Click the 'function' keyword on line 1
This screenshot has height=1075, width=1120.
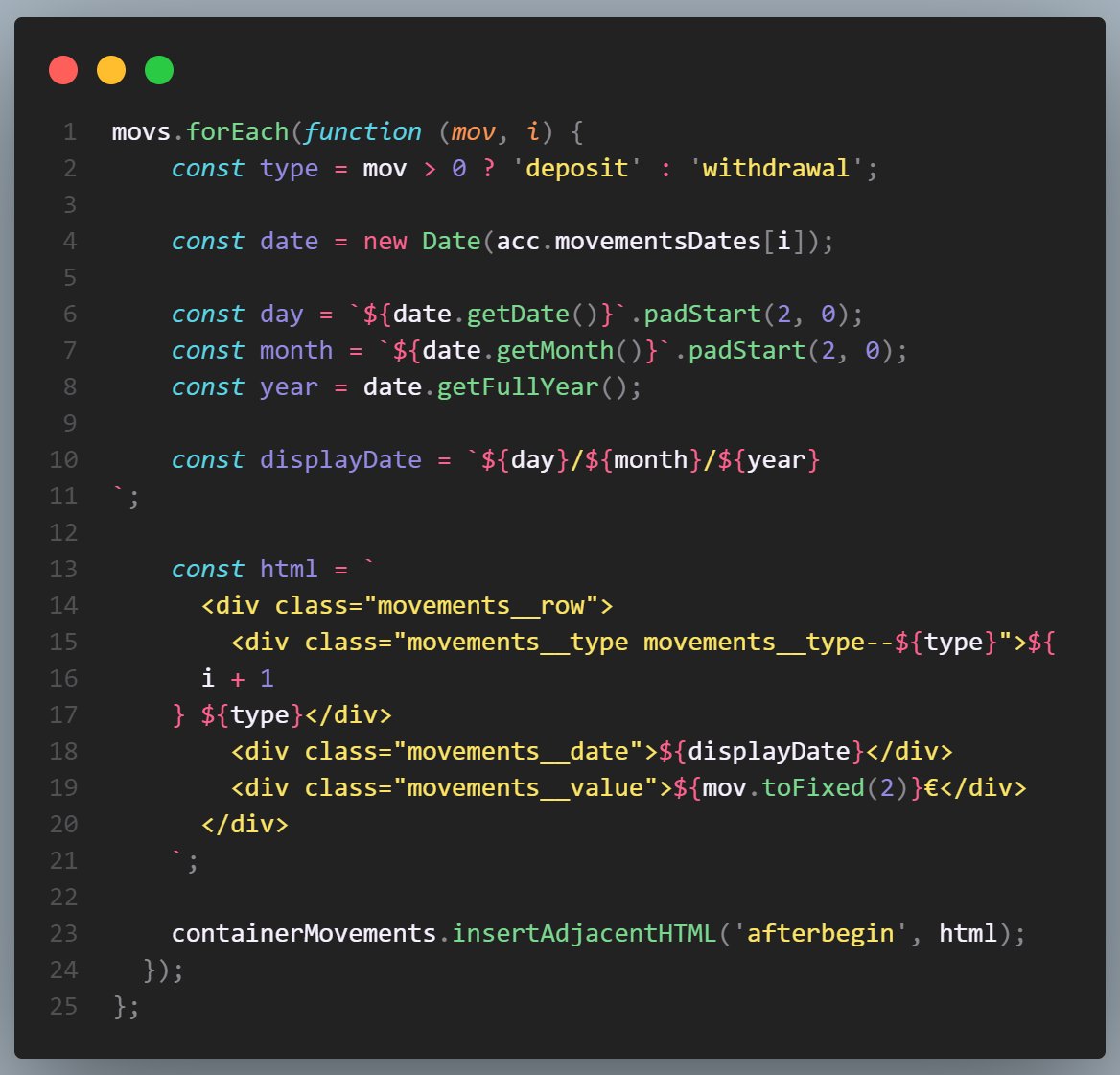pos(362,132)
